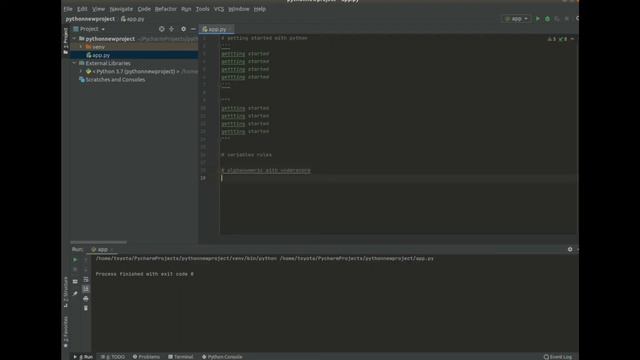
Task: Click Rerun green arrow in Run panel
Action: tap(75, 260)
